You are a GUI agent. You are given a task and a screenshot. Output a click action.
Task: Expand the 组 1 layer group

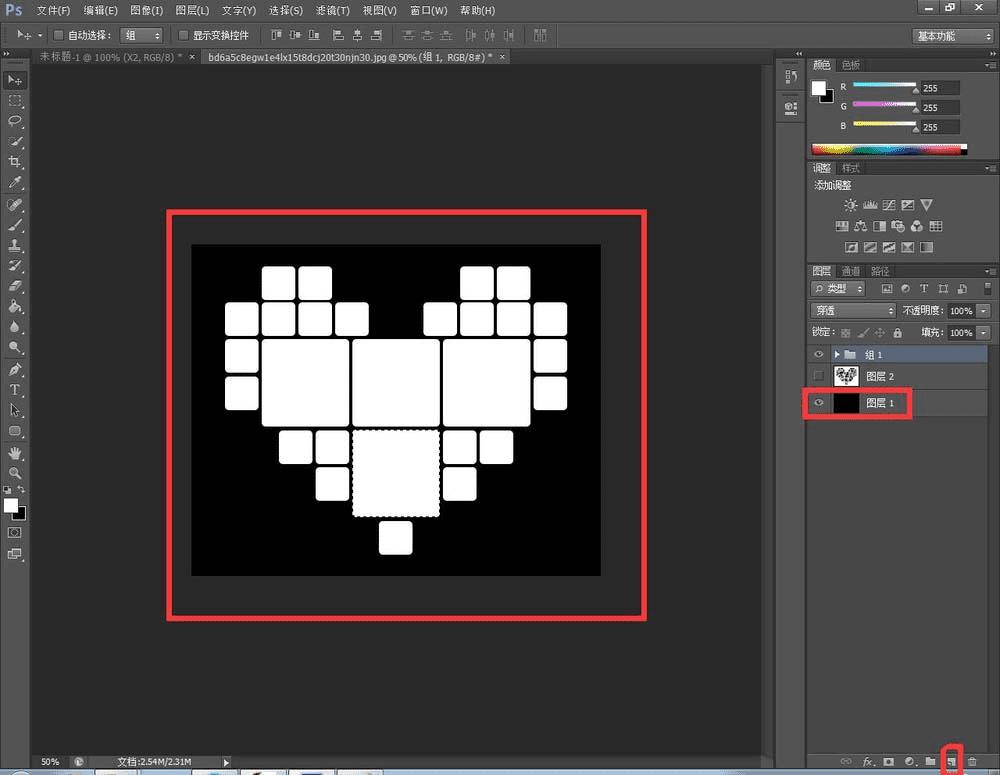(x=837, y=354)
